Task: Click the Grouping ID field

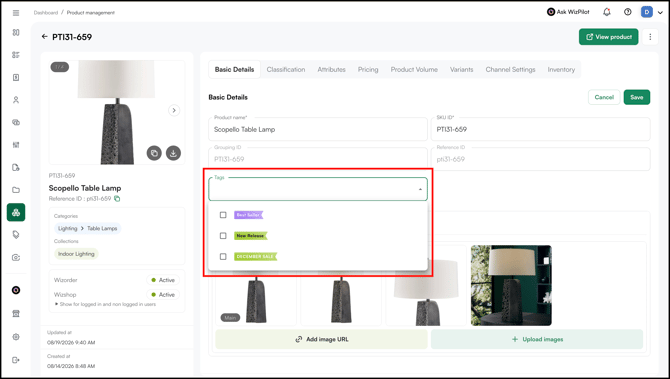Action: click(318, 159)
